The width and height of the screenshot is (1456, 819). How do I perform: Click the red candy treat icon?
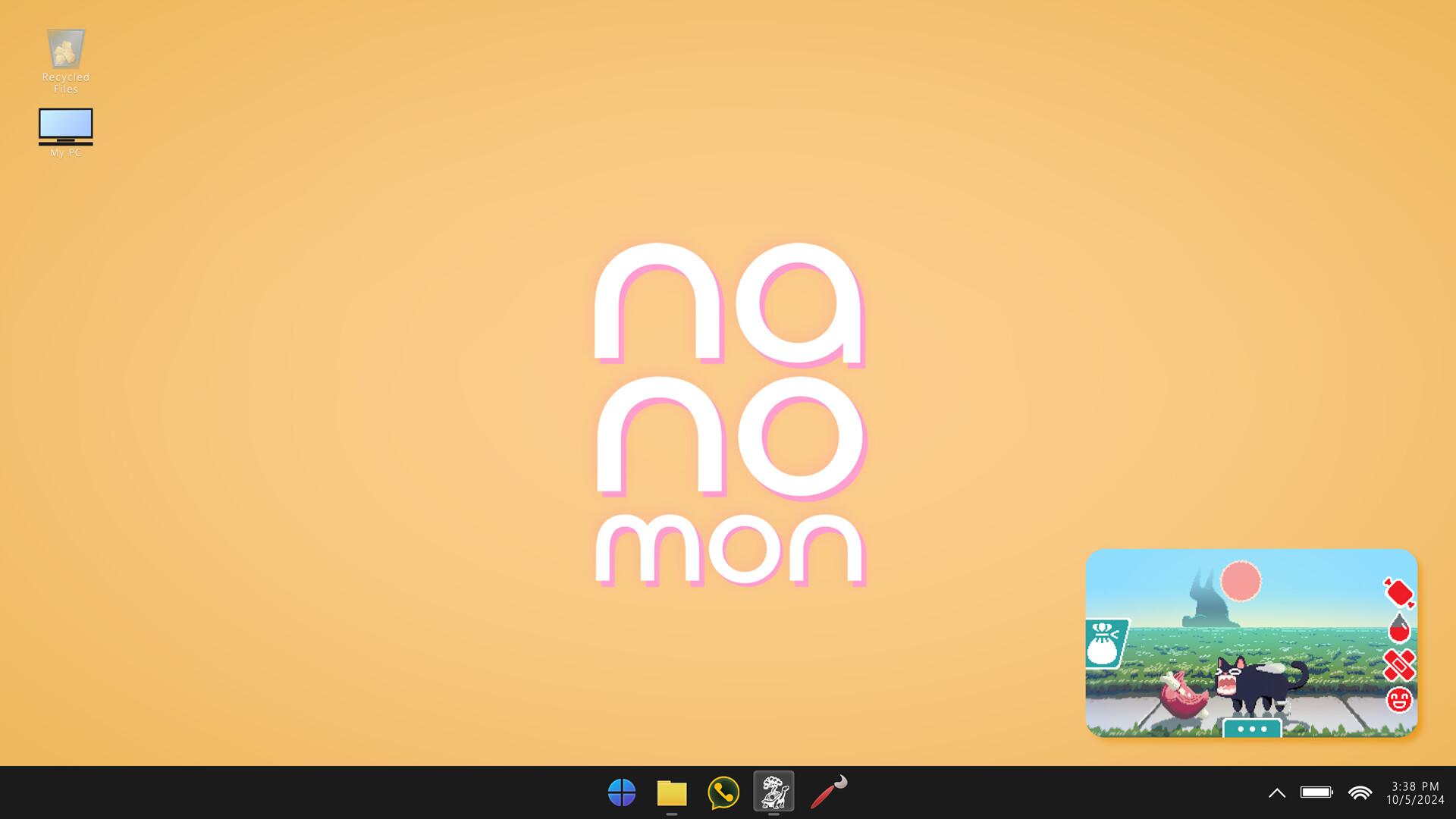(x=1399, y=595)
